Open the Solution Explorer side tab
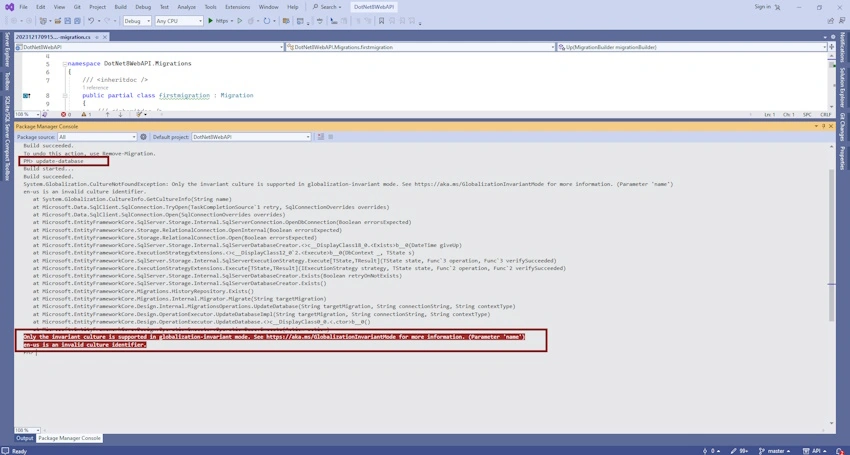Screen dimensions: 850x455 coord(842,87)
